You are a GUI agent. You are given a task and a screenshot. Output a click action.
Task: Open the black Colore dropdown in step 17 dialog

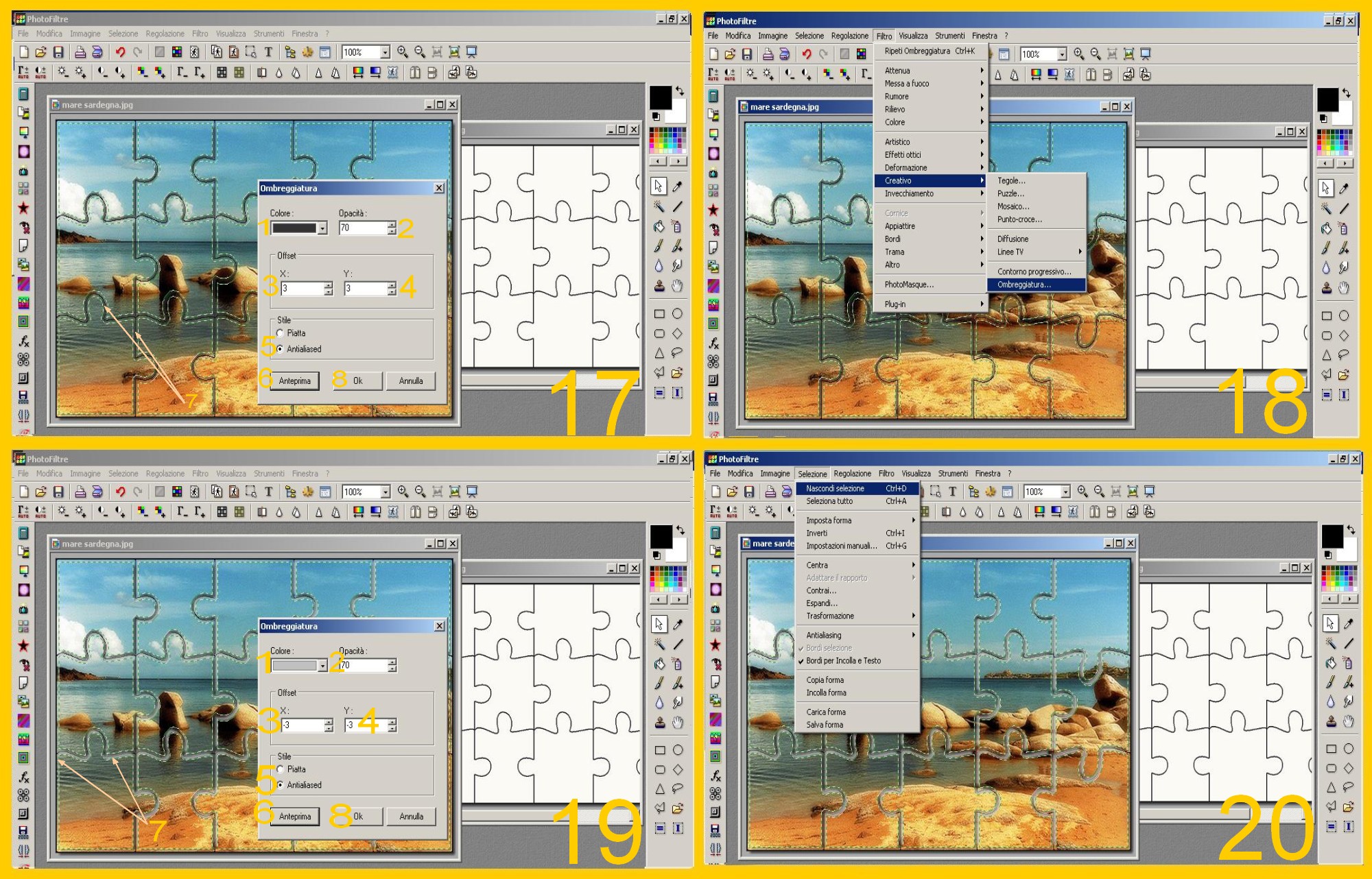point(322,228)
